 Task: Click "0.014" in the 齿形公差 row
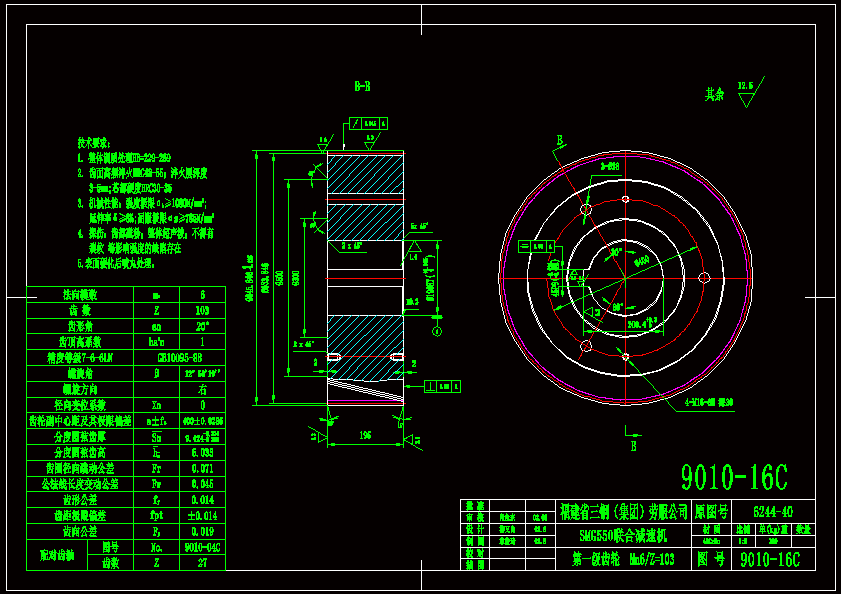pyautogui.click(x=202, y=500)
